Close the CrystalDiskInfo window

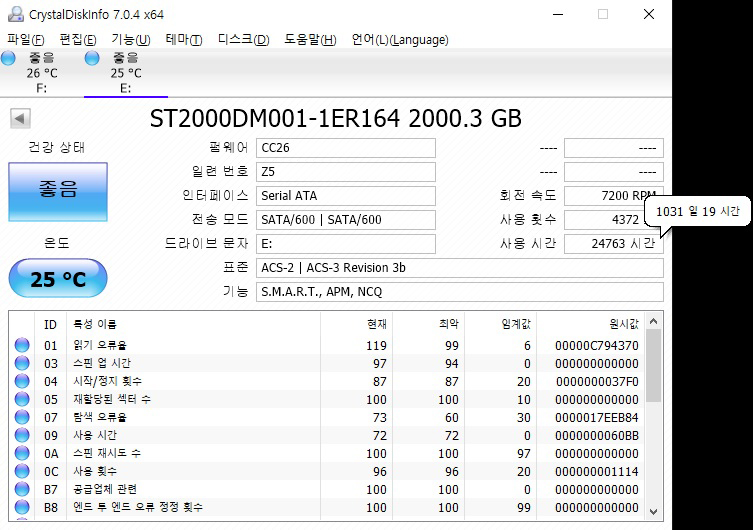(649, 14)
